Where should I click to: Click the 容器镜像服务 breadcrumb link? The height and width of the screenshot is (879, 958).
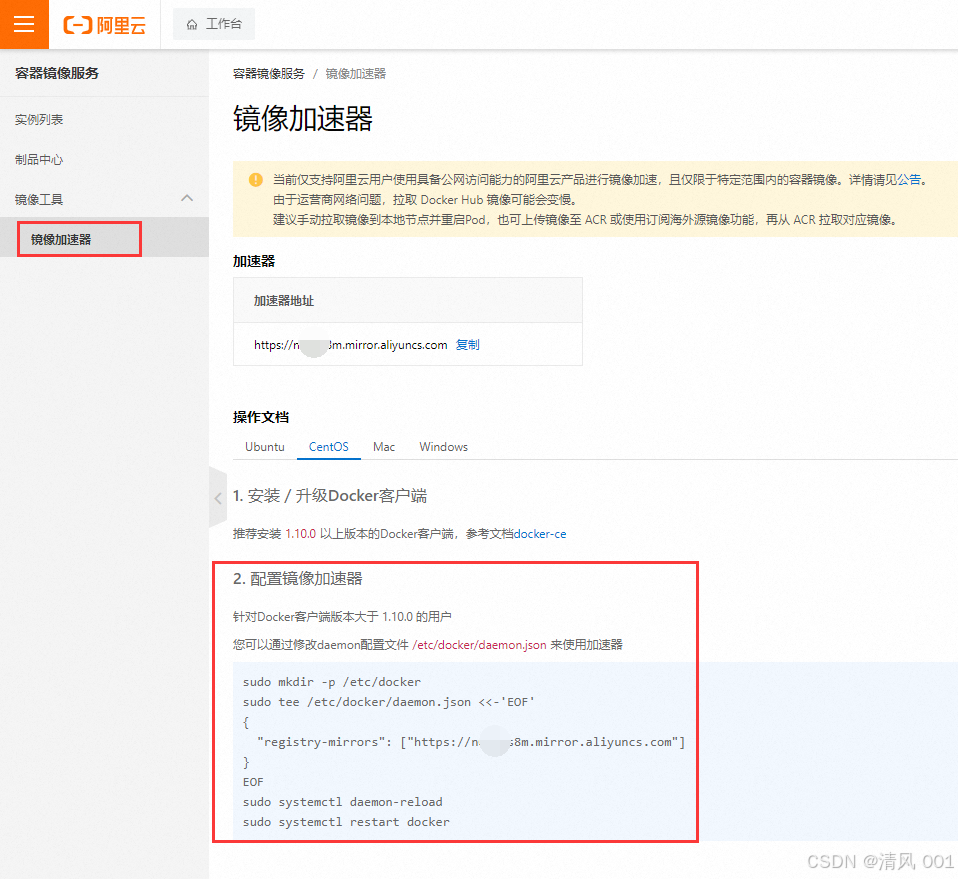[x=269, y=74]
